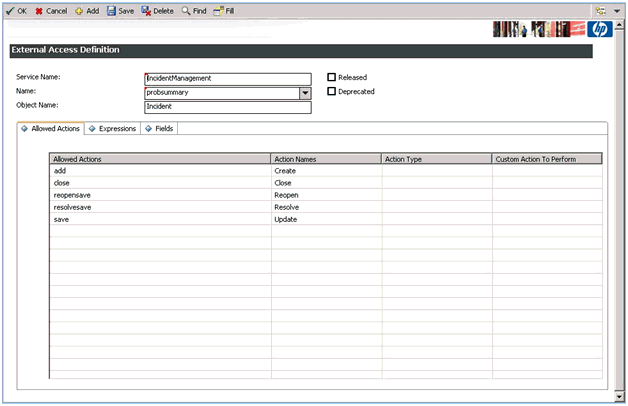The image size is (628, 406).
Task: Click the Action Names column header
Action: (326, 159)
